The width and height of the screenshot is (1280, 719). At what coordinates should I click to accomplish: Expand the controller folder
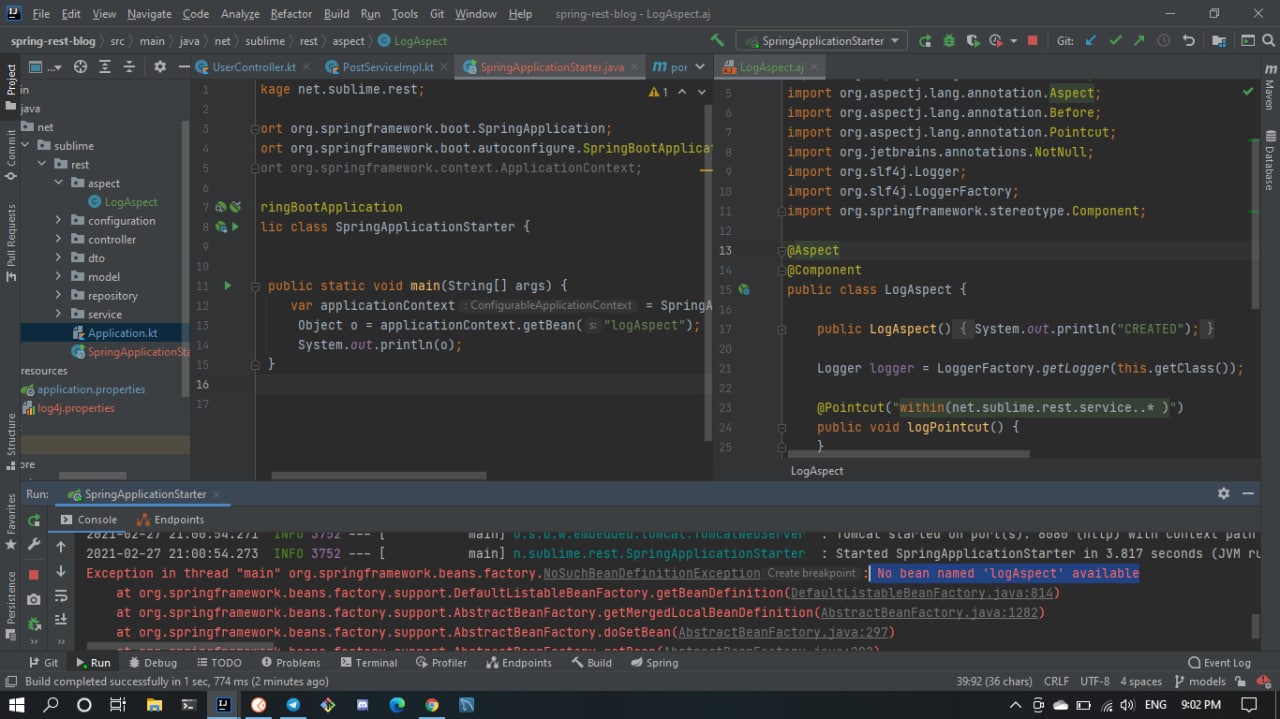click(x=58, y=239)
